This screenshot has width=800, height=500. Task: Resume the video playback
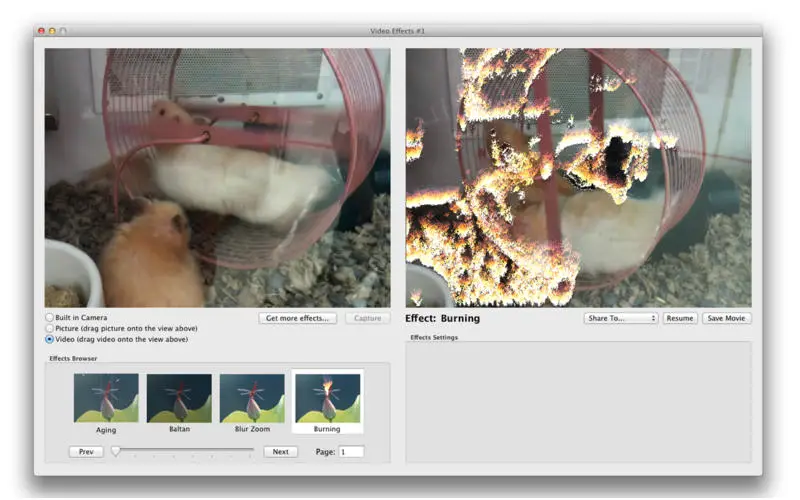tap(680, 318)
